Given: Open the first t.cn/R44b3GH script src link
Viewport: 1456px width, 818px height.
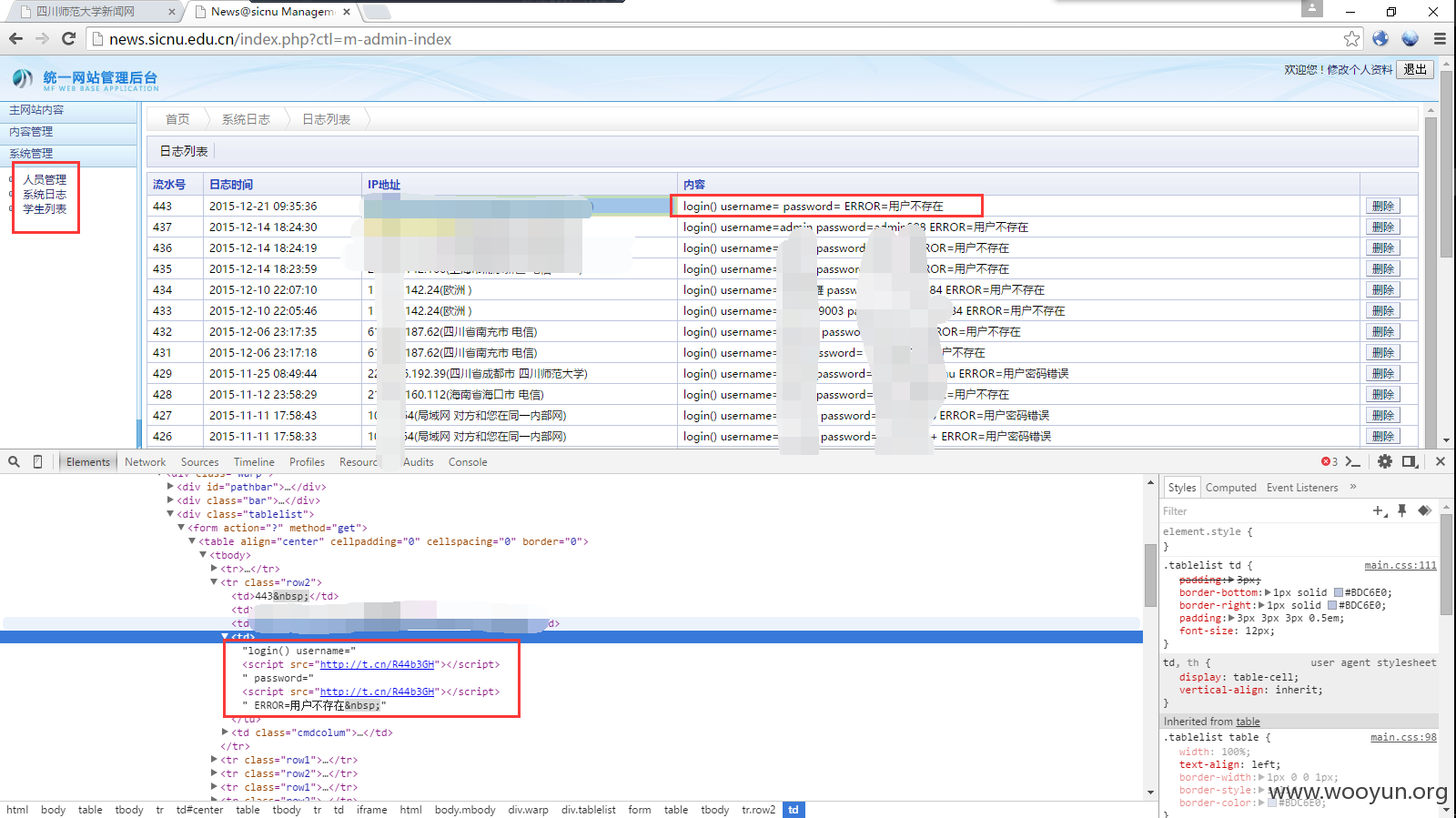Looking at the screenshot, I should coord(377,665).
